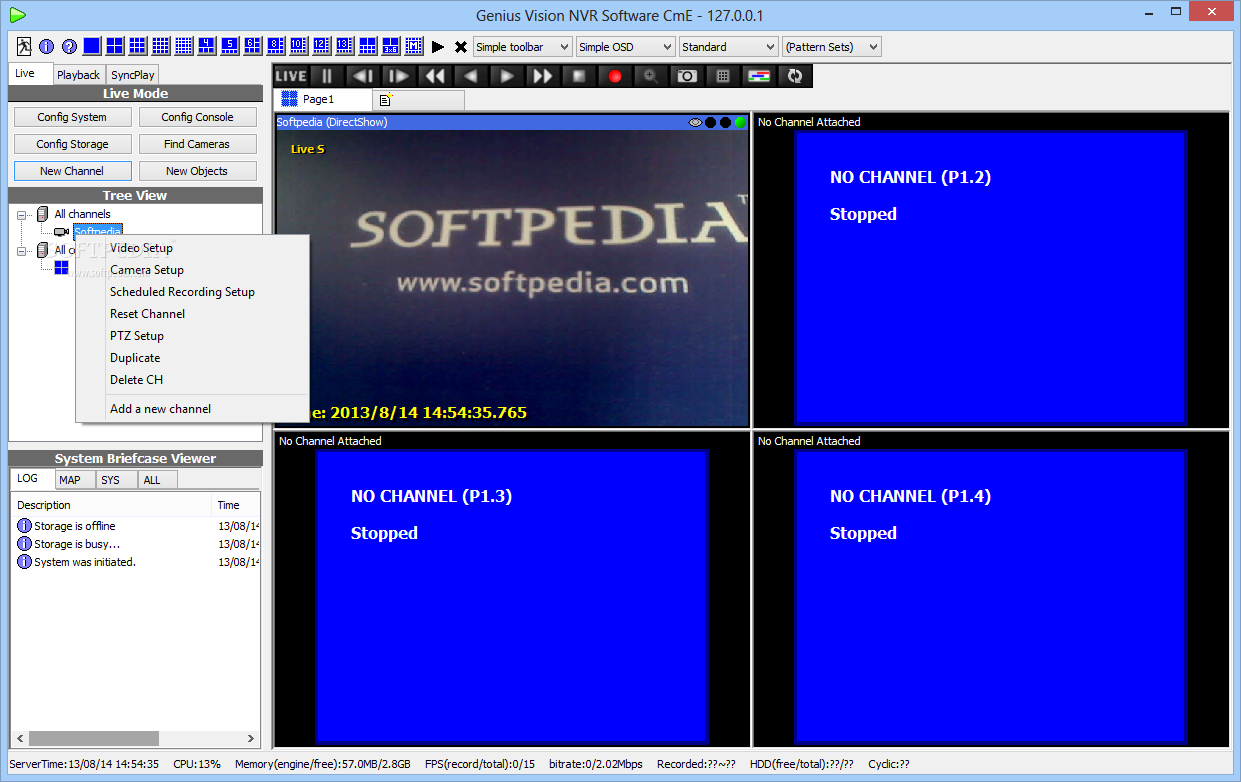Screen dimensions: 1241x782
Task: Open the Standard dropdown
Action: pos(728,46)
